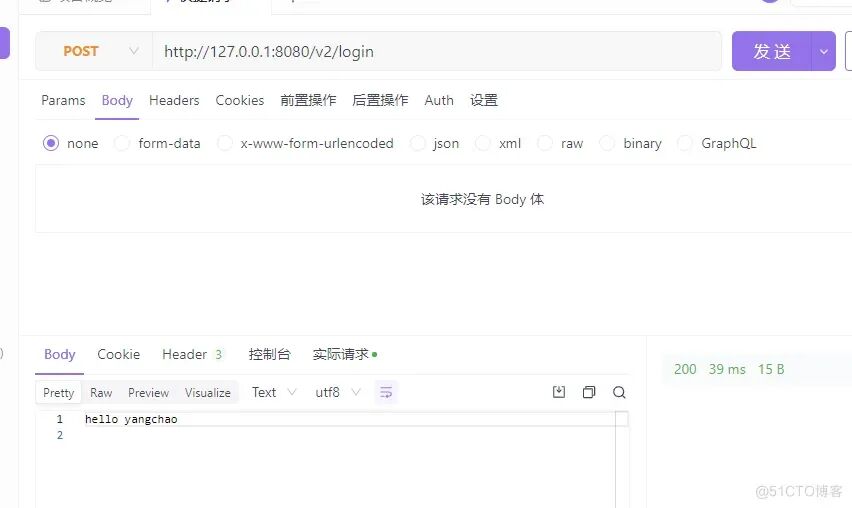Toggle the word wrap icon
Screen dimensions: 852x508
pyautogui.click(x=386, y=392)
